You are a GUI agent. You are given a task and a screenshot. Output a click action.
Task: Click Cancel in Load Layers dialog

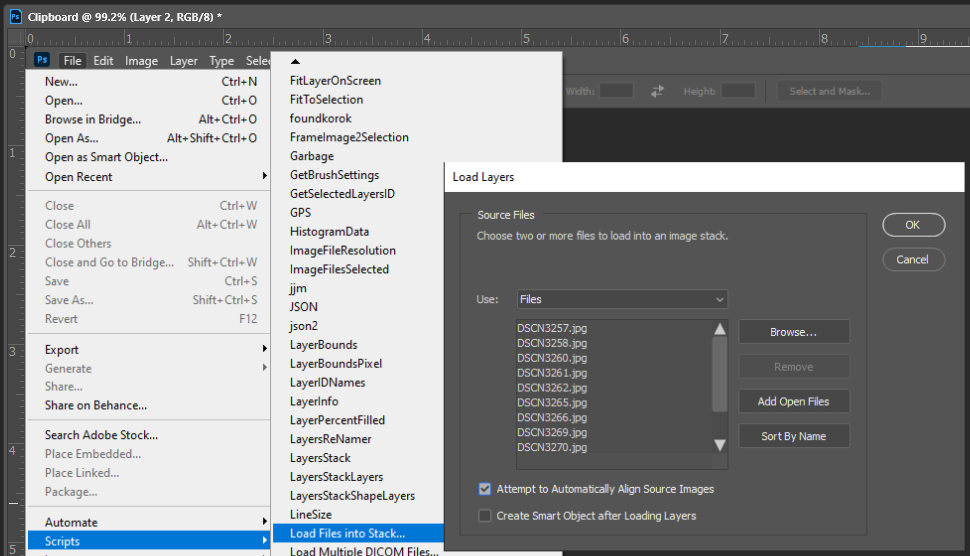point(913,260)
